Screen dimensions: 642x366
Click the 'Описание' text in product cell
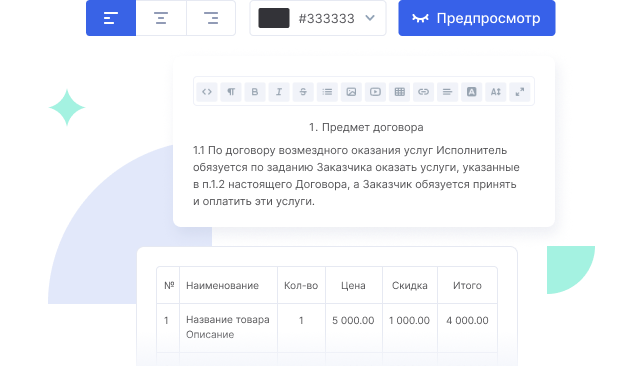point(210,334)
